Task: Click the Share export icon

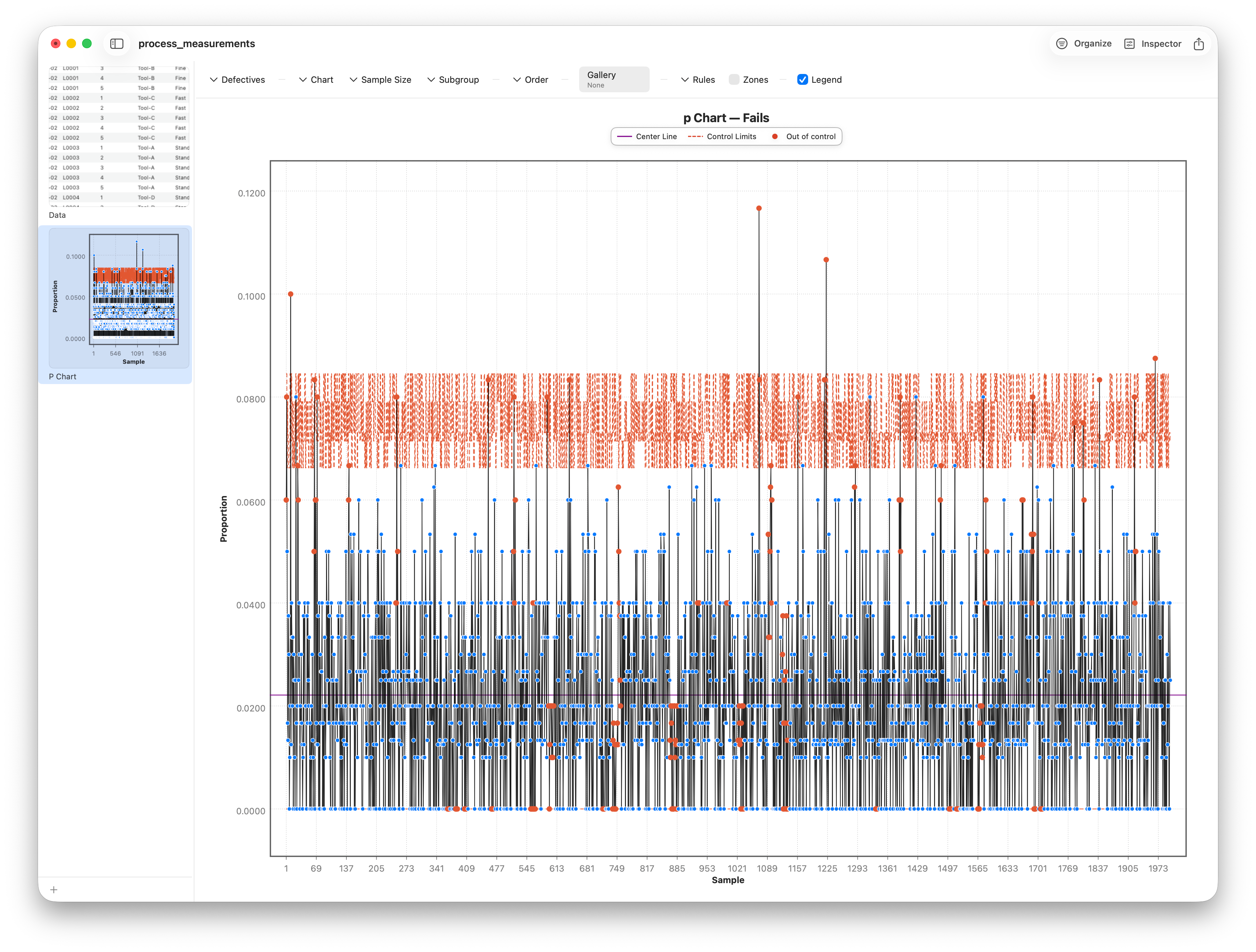Action: coord(1199,44)
